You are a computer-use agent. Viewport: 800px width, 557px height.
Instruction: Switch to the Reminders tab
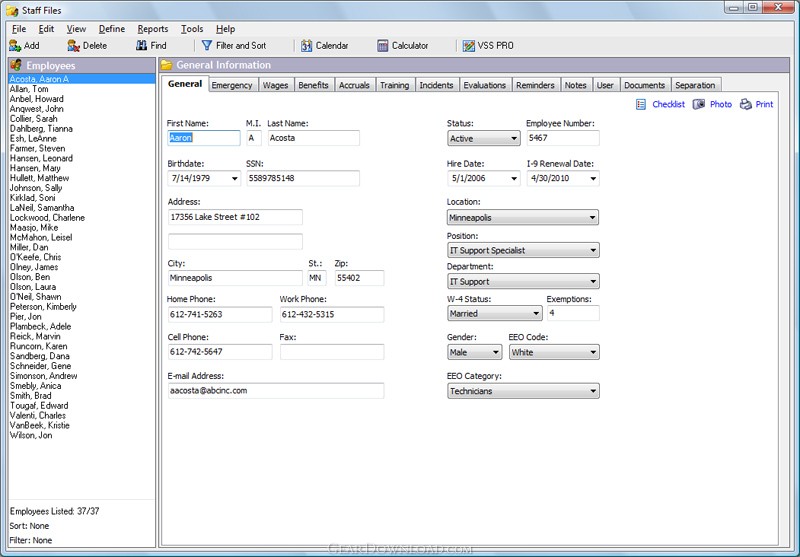pyautogui.click(x=535, y=85)
